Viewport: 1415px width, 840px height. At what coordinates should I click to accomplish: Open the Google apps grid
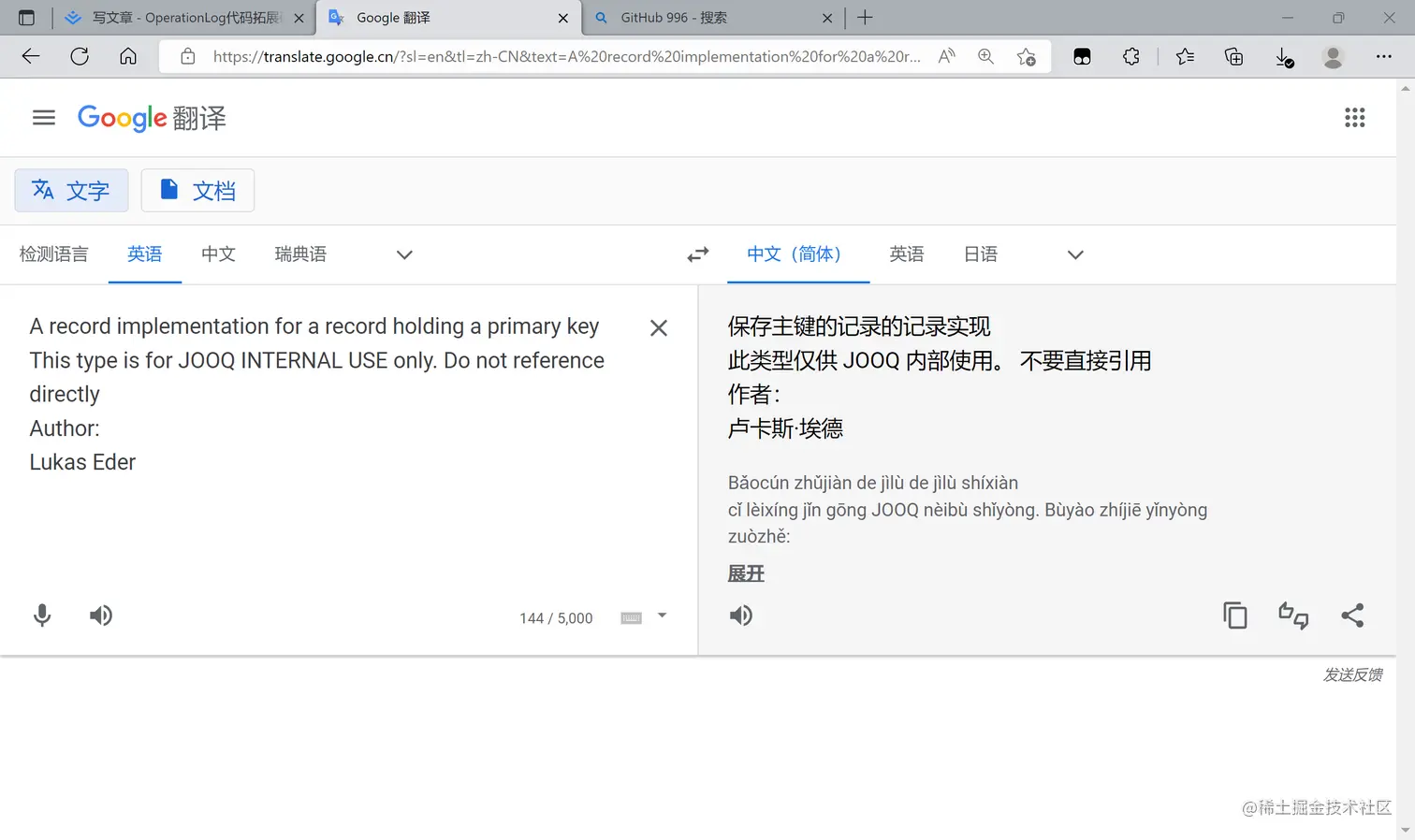1354,118
